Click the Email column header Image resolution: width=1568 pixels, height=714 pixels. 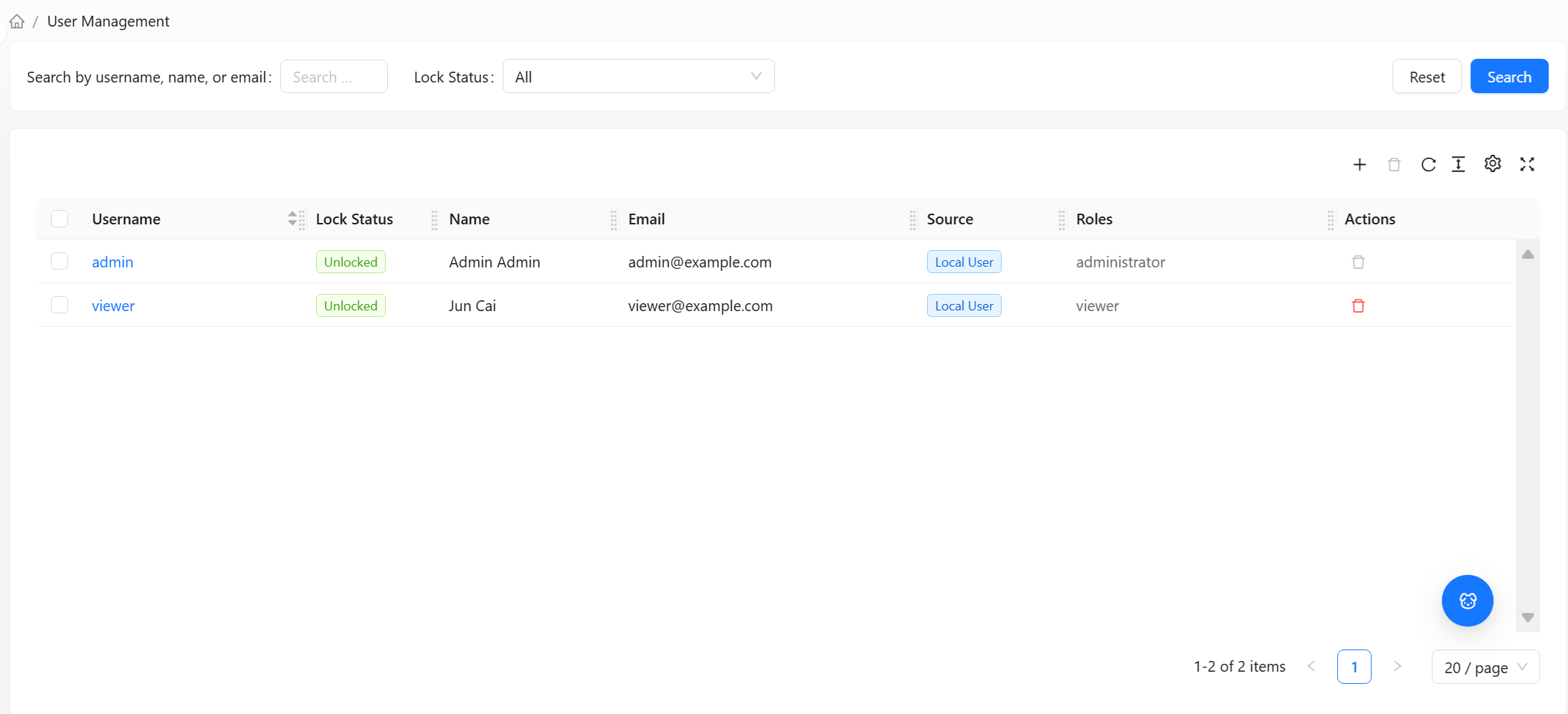click(647, 219)
